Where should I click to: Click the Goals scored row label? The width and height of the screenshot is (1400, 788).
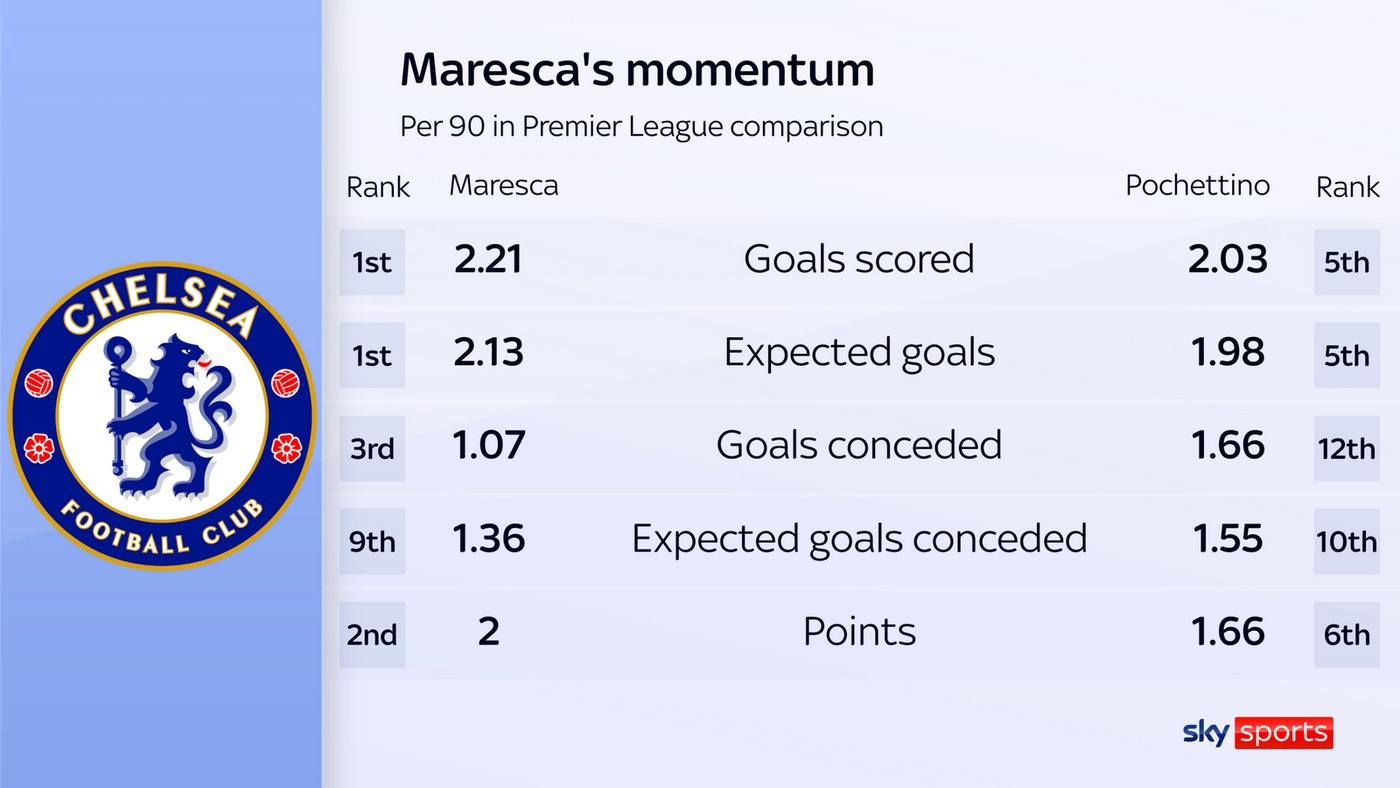859,259
